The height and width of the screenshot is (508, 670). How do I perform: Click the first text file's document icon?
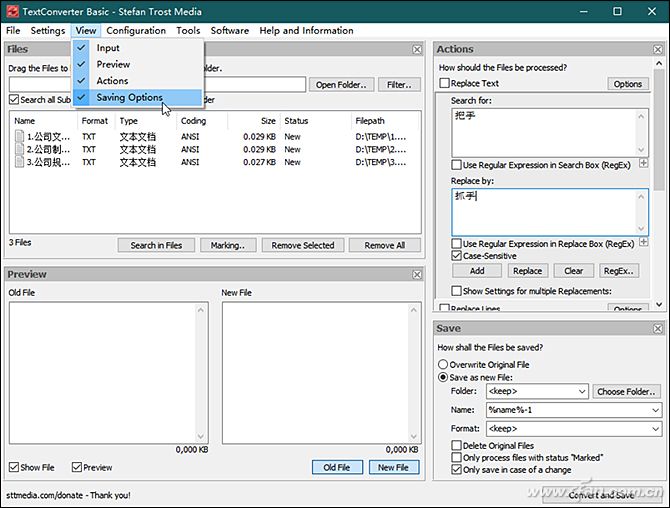[19, 136]
